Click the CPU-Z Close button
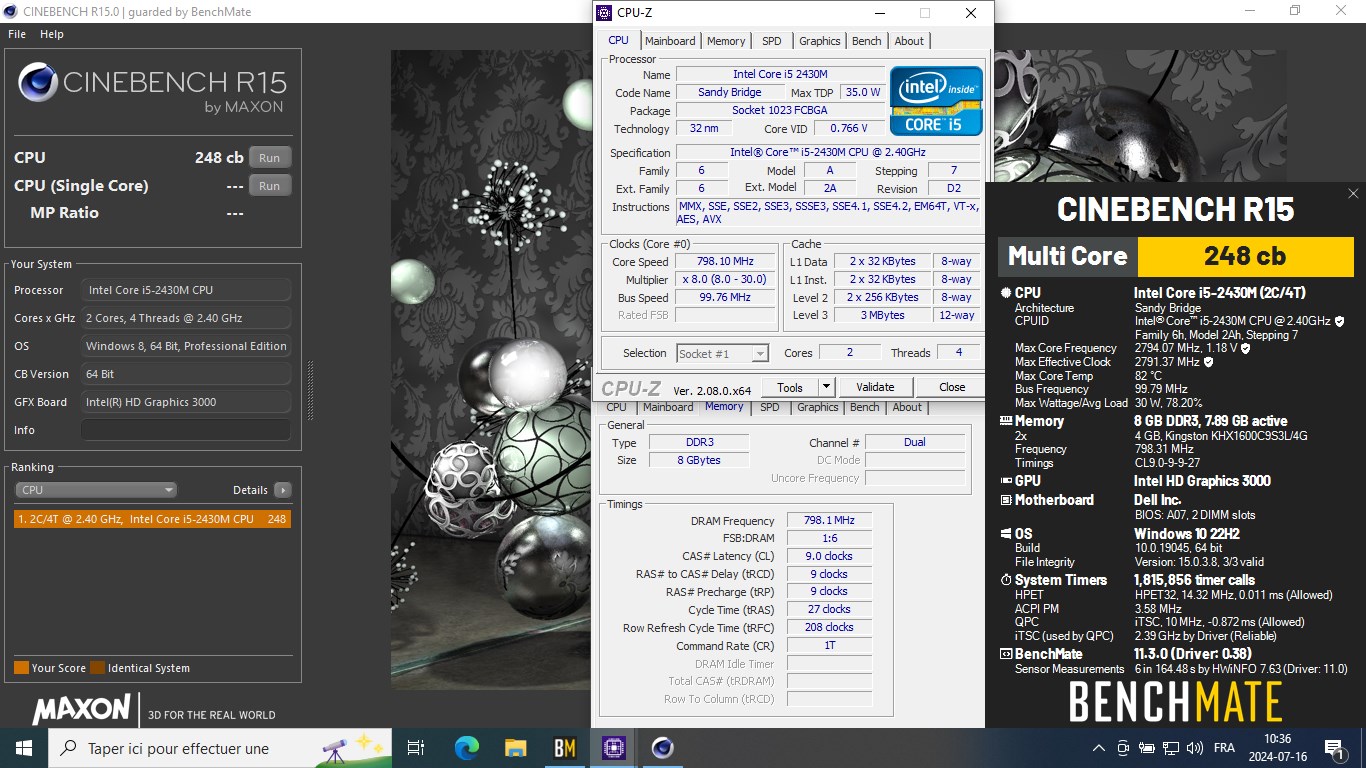 coord(952,387)
